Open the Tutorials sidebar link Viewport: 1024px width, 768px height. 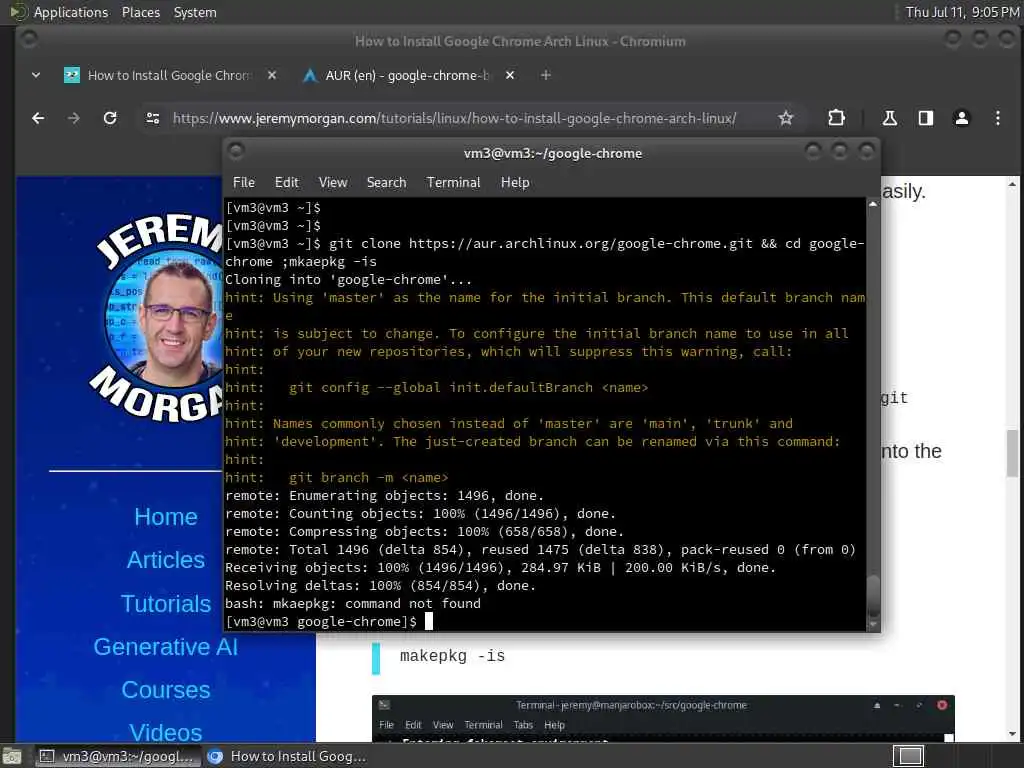pyautogui.click(x=166, y=603)
